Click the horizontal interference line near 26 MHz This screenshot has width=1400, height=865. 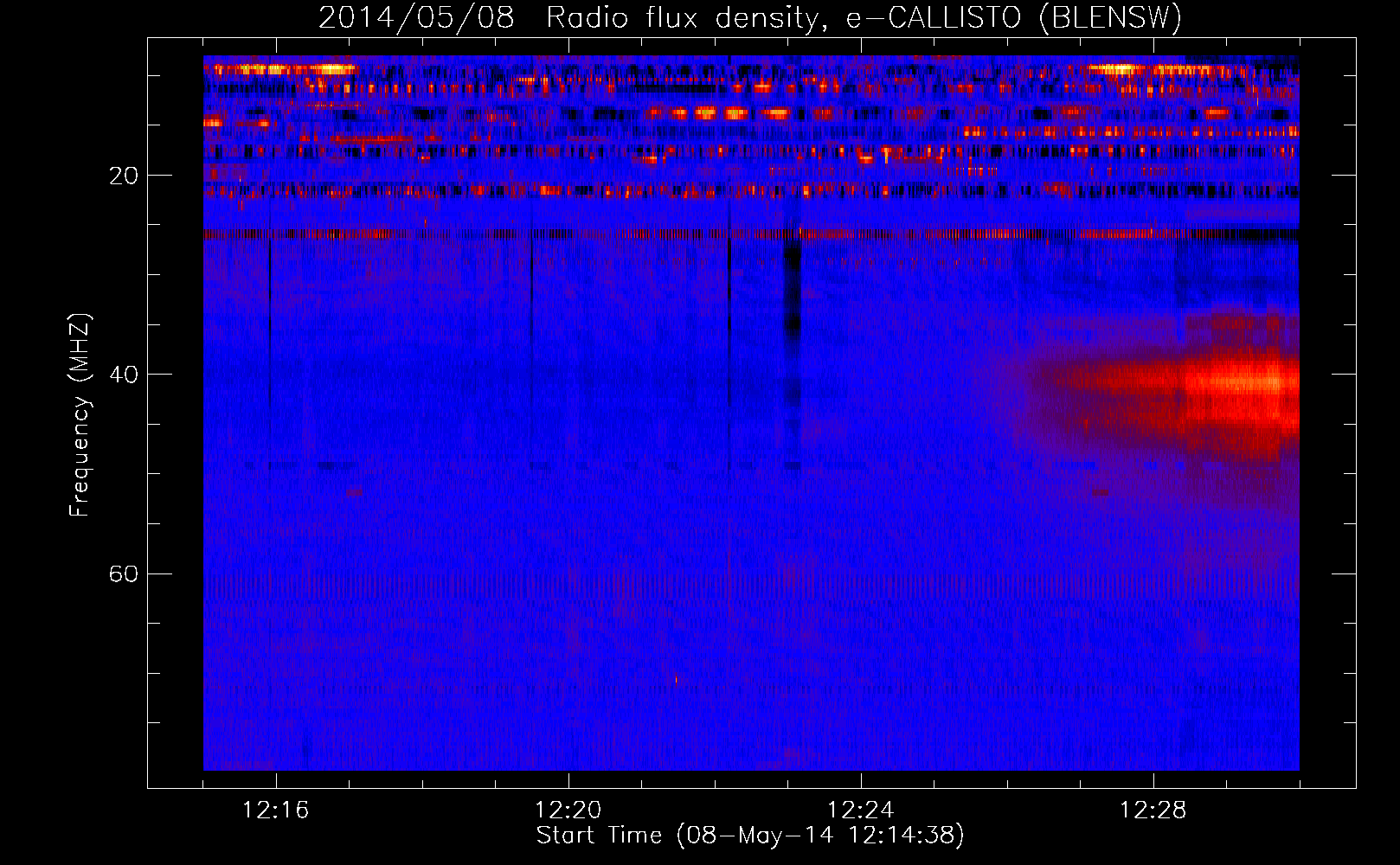coord(751,234)
